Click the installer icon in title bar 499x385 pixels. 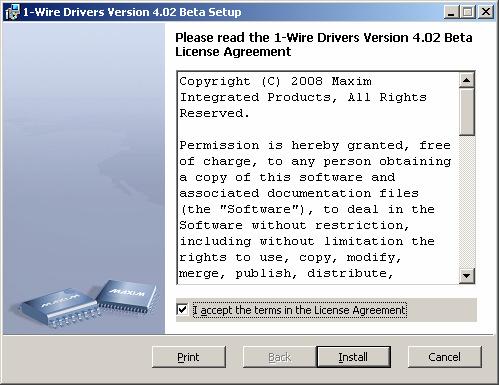tap(12, 12)
